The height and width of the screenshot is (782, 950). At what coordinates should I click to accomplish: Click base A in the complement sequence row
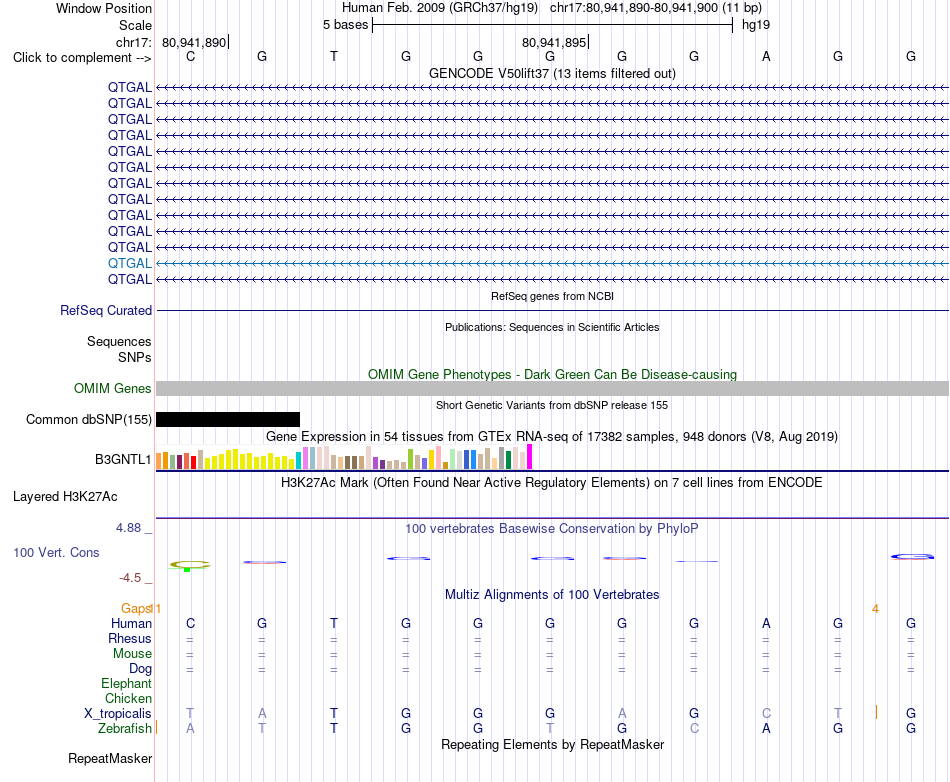click(766, 56)
